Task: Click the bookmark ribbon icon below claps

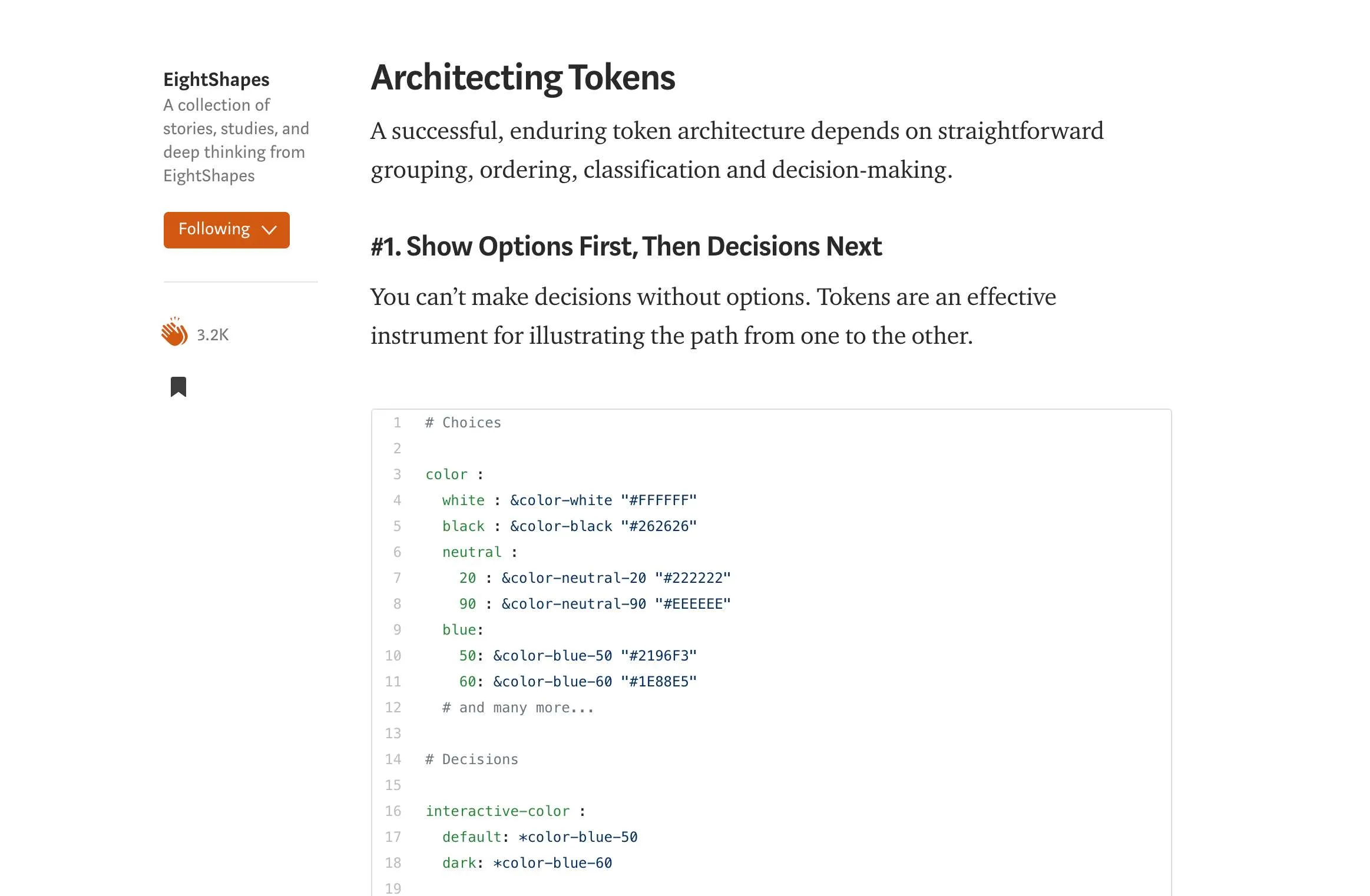Action: click(178, 386)
